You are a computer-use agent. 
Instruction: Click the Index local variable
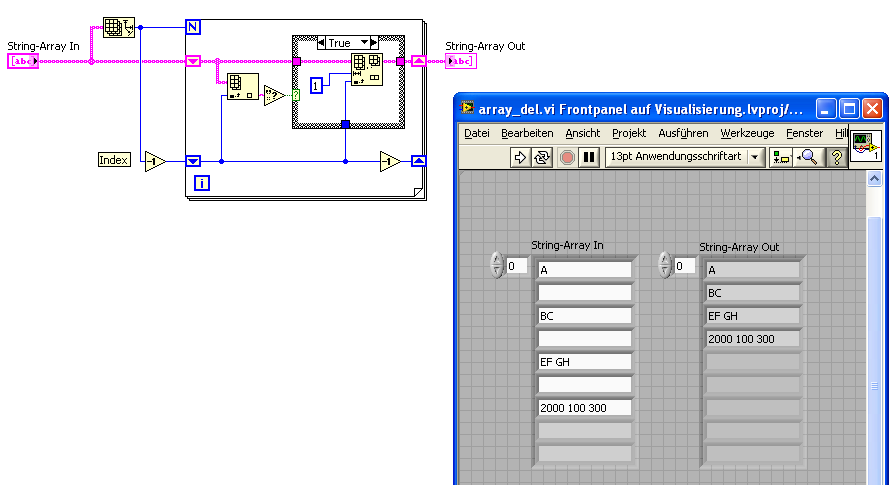(114, 160)
